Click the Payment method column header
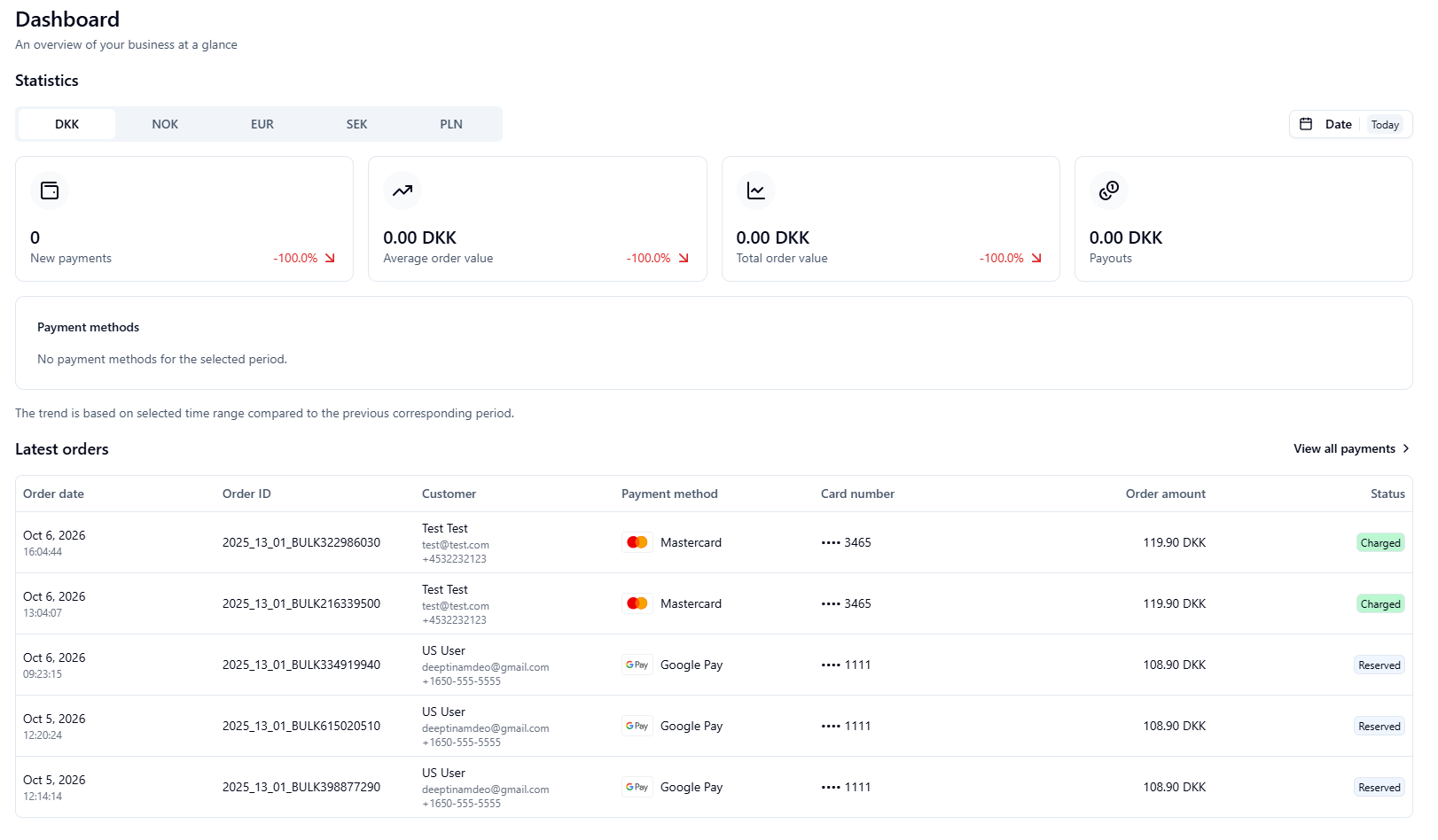This screenshot has width=1438, height=840. coord(669,494)
